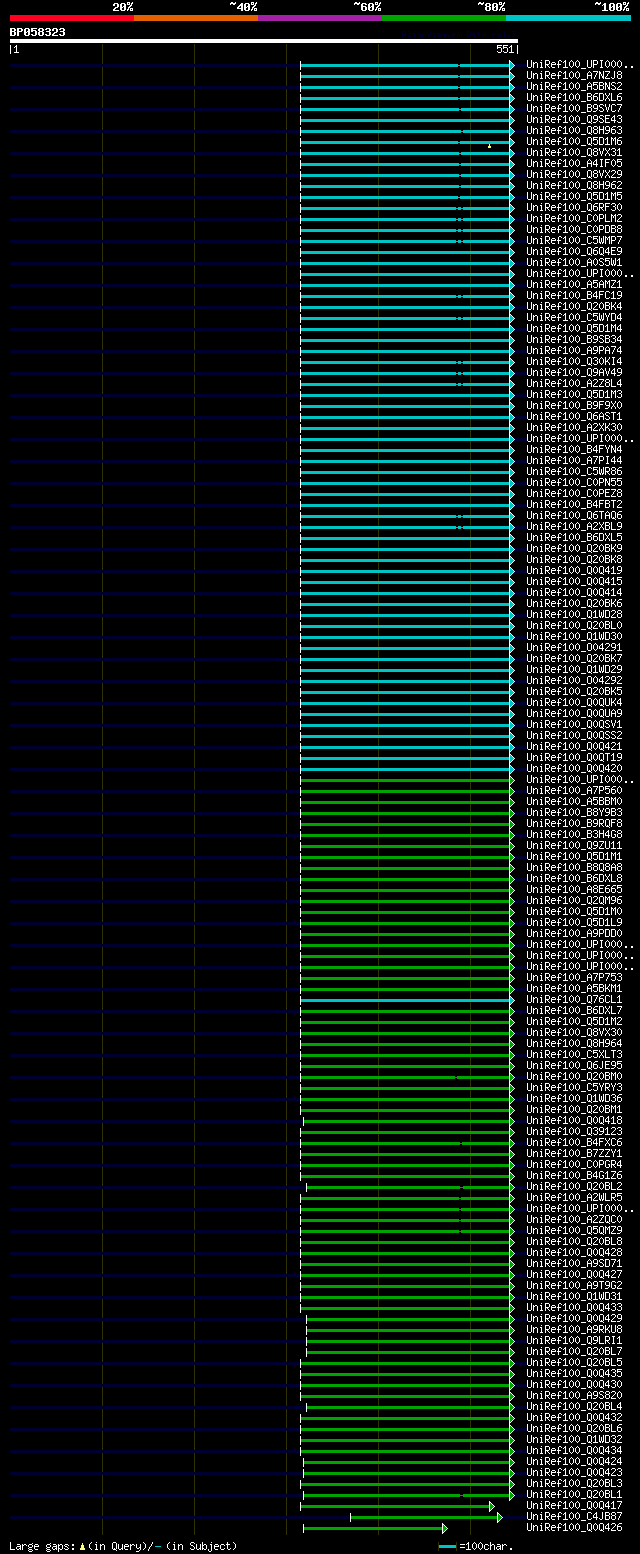
Task: Click the UniRef100_Q9ZU11 label
Action: (x=574, y=845)
